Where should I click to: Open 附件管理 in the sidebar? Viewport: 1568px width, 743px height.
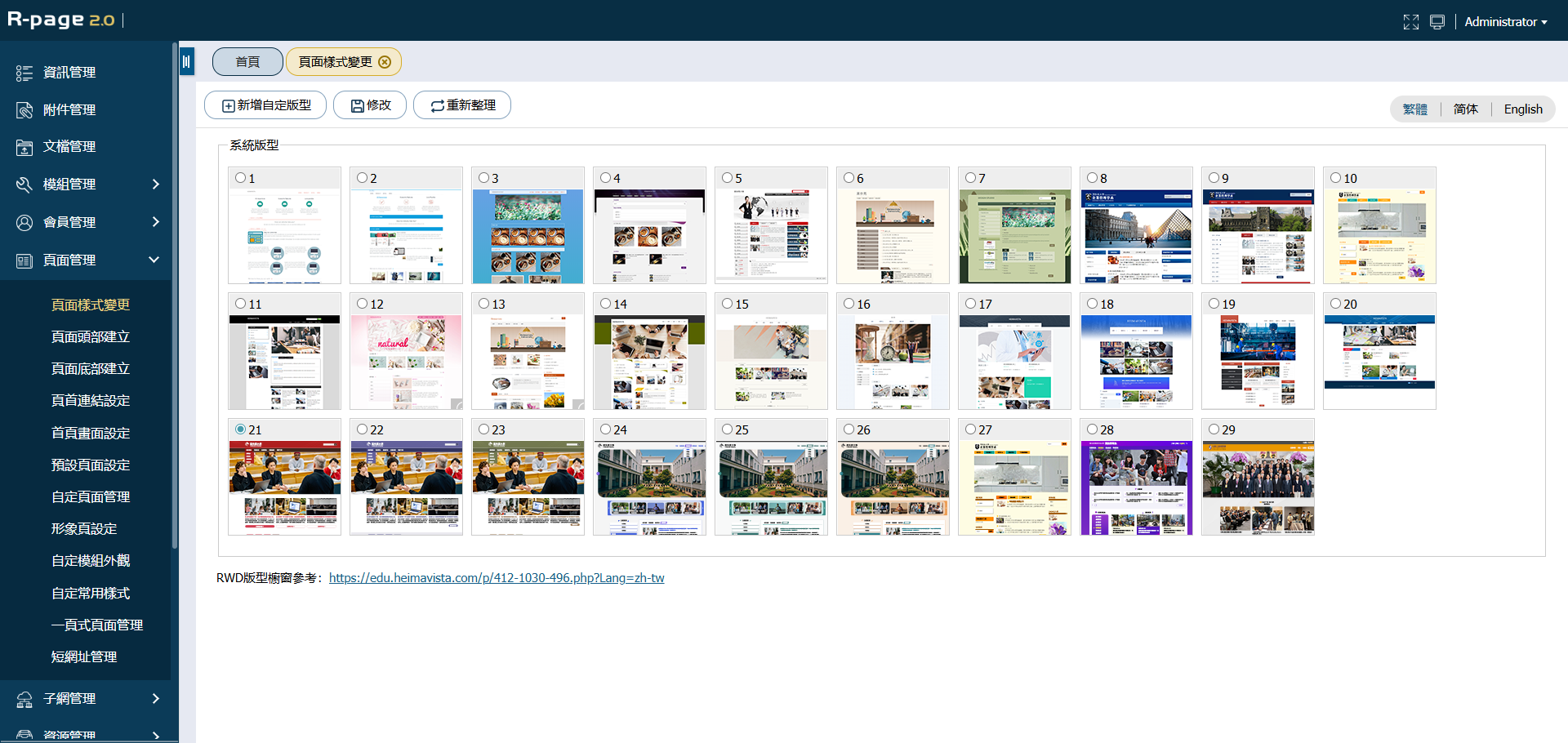(69, 109)
